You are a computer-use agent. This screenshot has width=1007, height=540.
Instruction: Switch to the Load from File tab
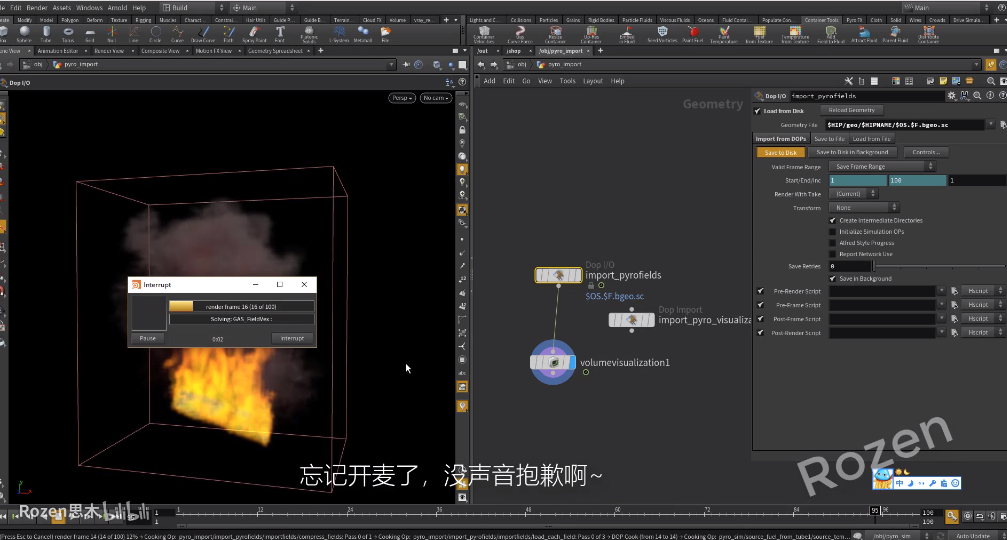tap(871, 139)
